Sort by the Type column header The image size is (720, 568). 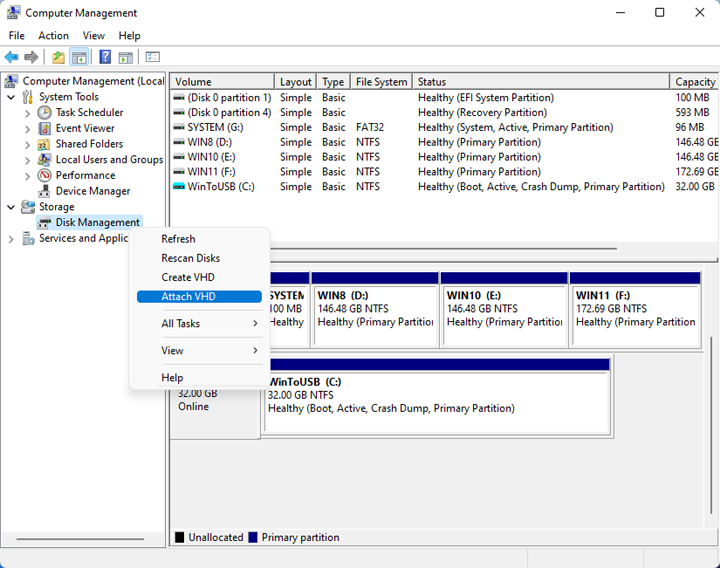(333, 82)
